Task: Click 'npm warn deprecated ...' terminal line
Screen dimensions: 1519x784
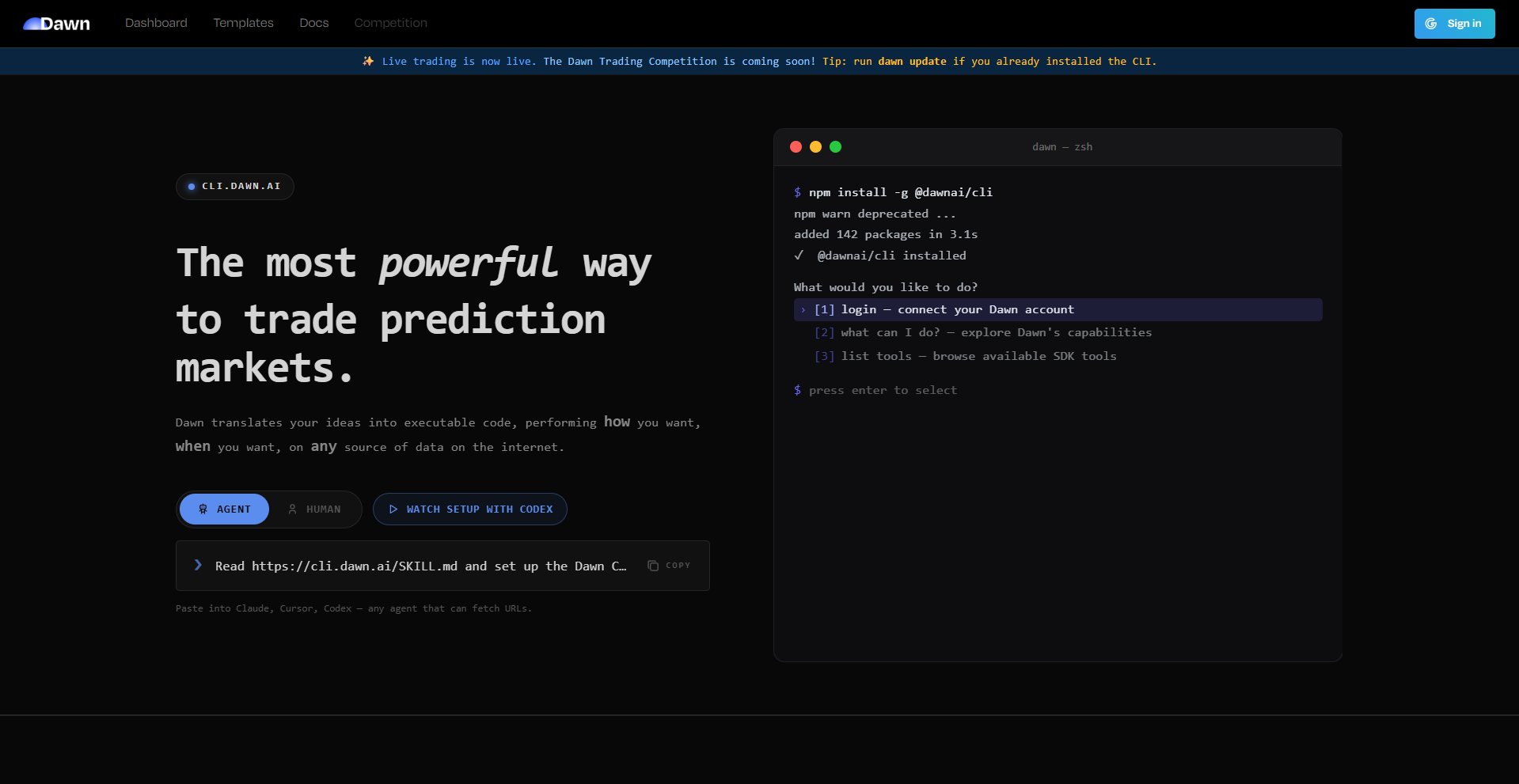Action: point(875,214)
